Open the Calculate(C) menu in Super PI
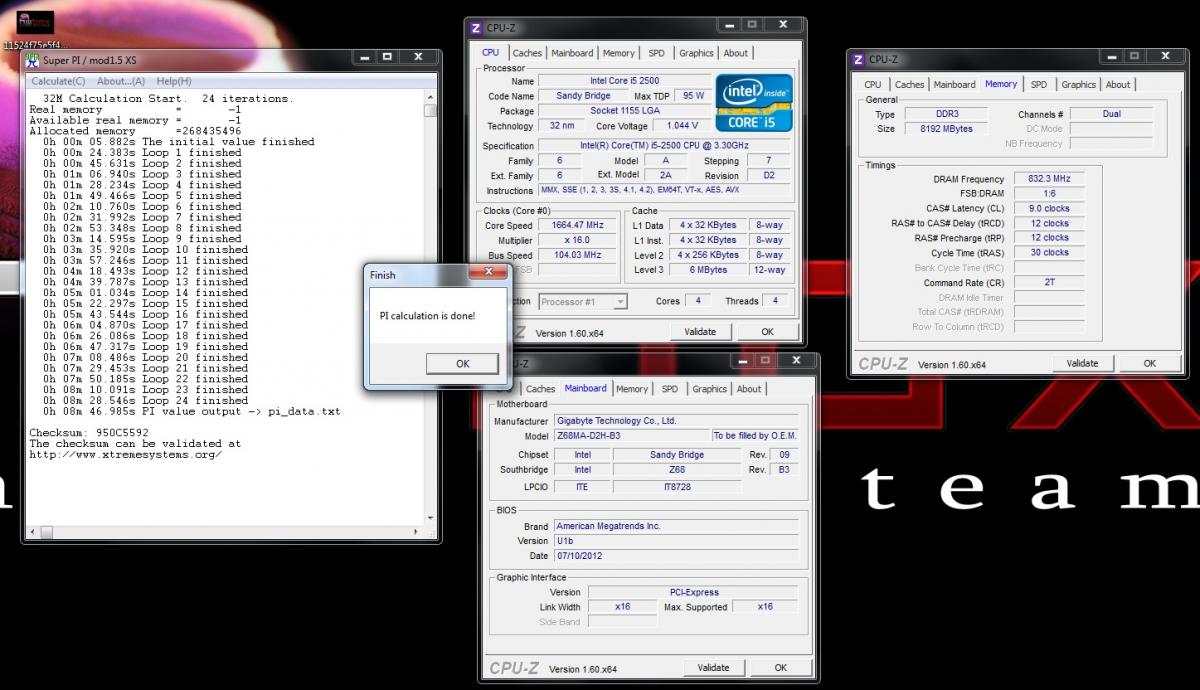This screenshot has height=690, width=1200. 58,81
